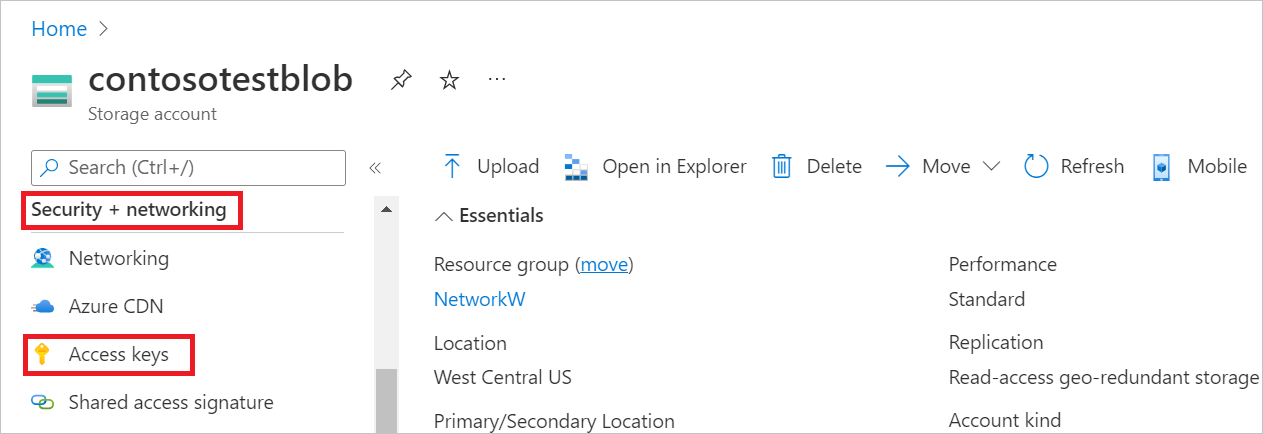This screenshot has width=1263, height=434.
Task: Click the Refresh circular arrow icon
Action: pyautogui.click(x=1036, y=167)
